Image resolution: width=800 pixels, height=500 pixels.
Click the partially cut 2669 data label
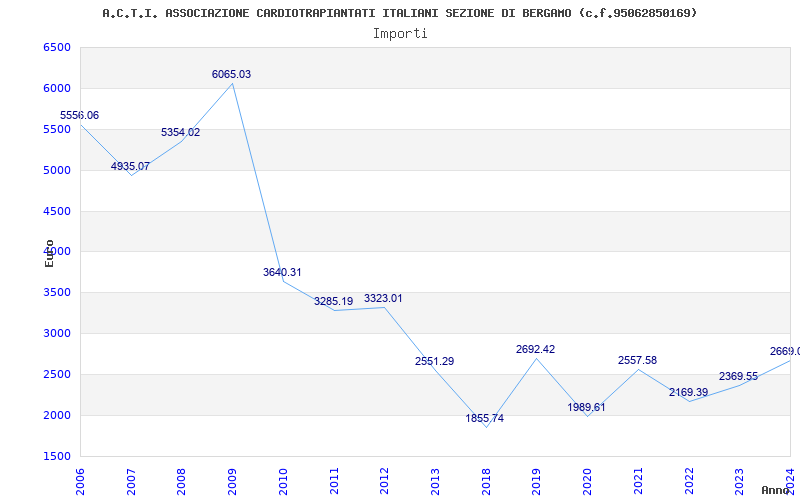(785, 352)
